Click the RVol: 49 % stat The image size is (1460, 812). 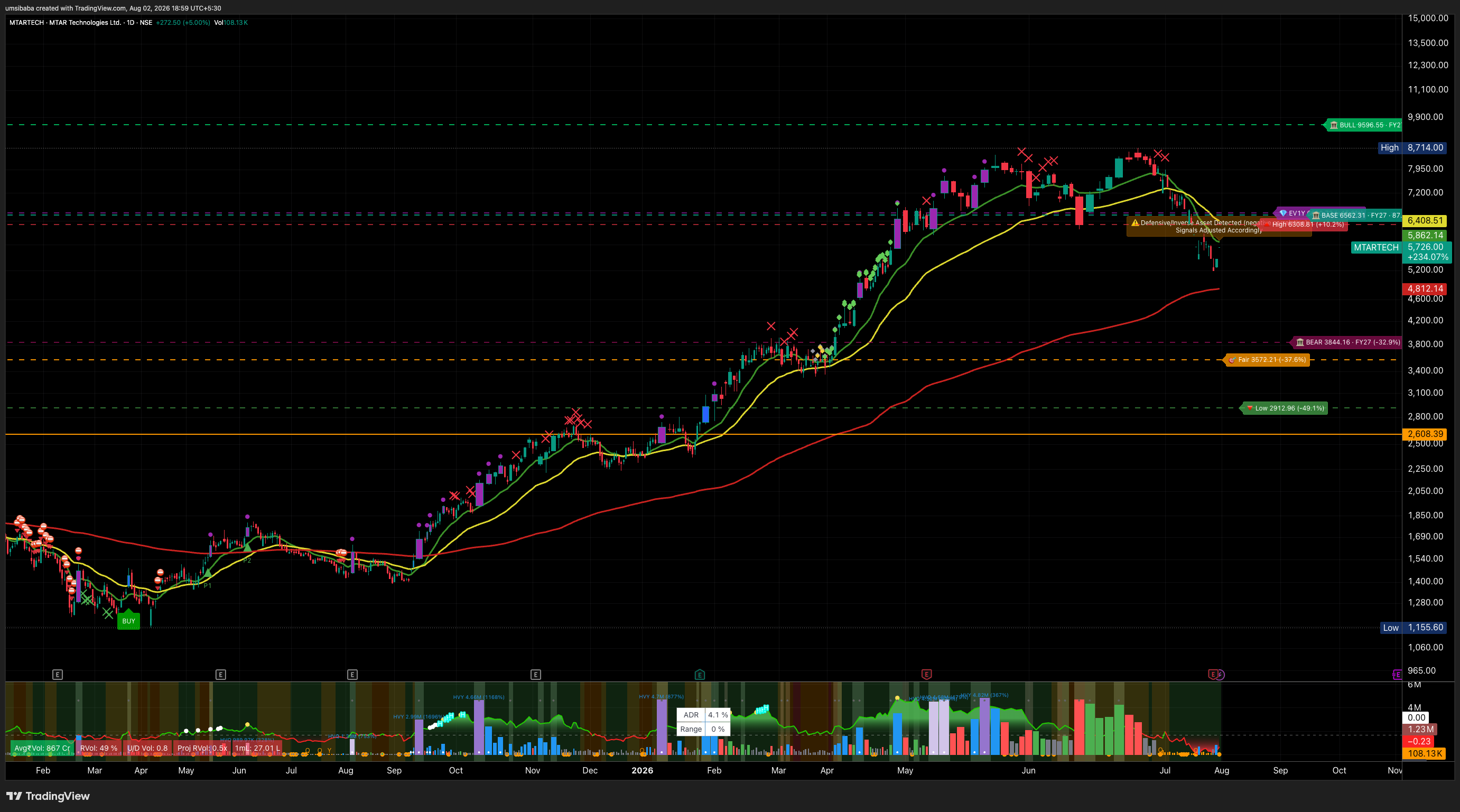(x=99, y=748)
